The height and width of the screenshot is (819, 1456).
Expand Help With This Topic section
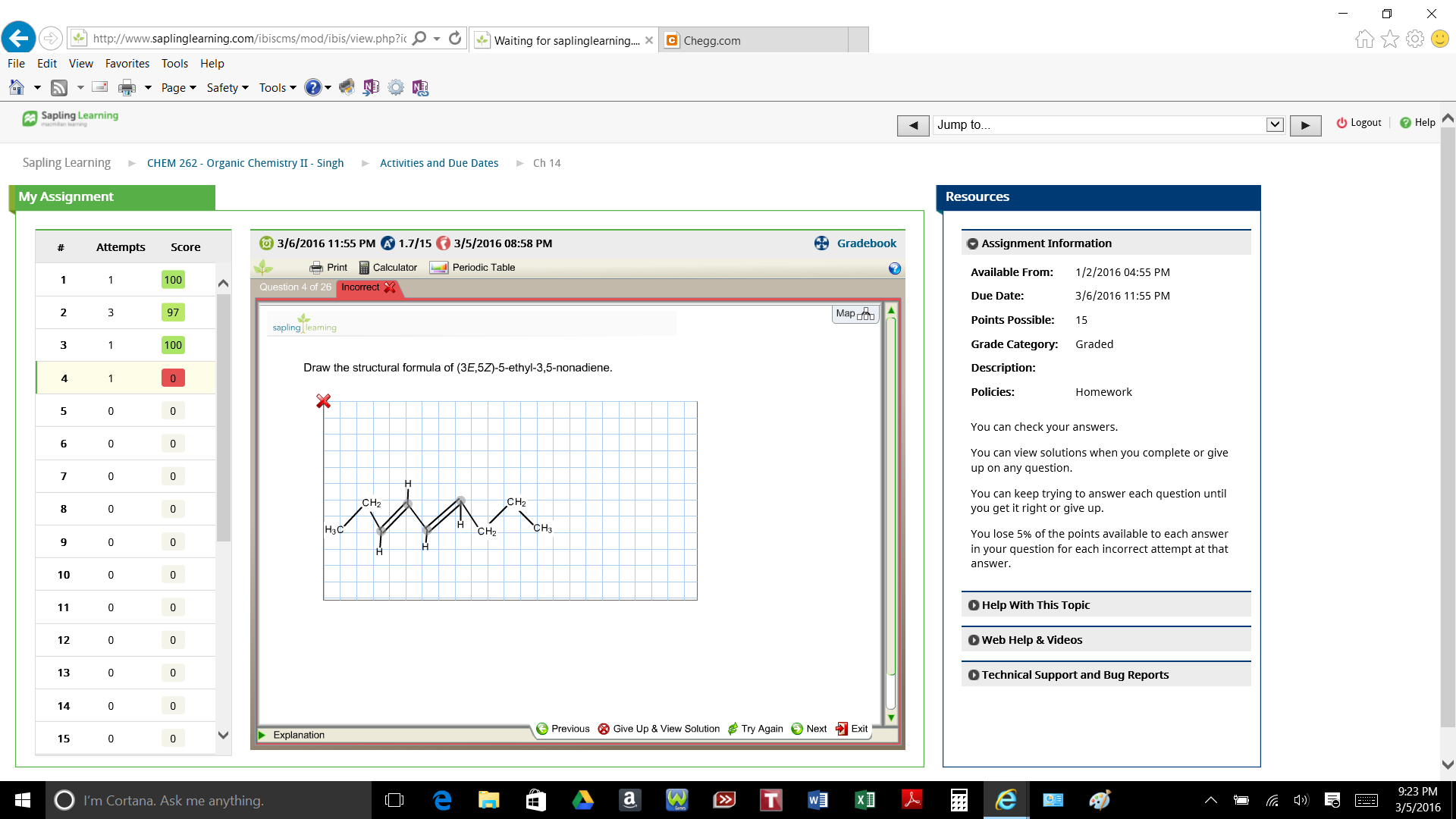[x=1035, y=605]
